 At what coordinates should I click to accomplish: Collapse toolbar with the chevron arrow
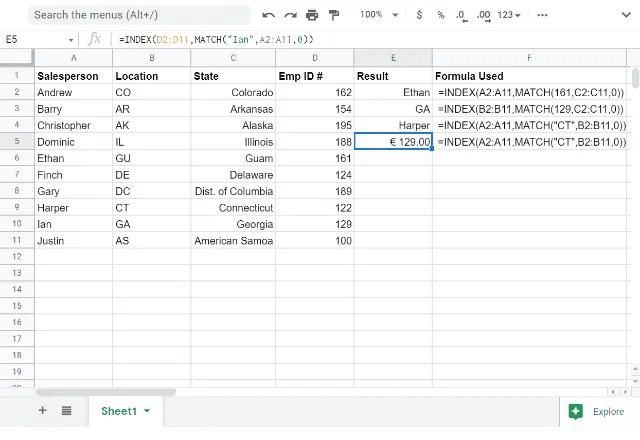(x=626, y=15)
